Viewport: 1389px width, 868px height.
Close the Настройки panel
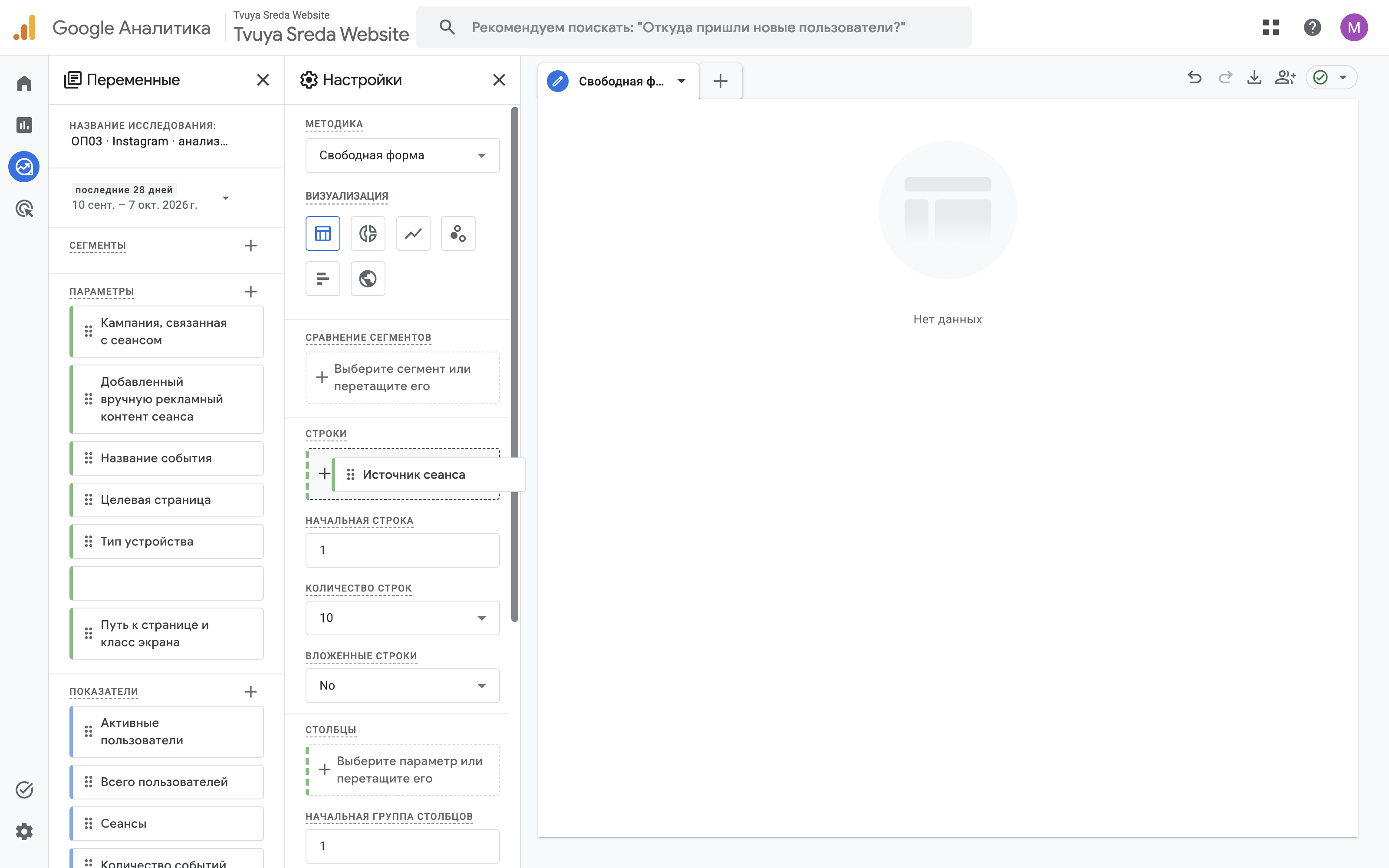coord(499,80)
